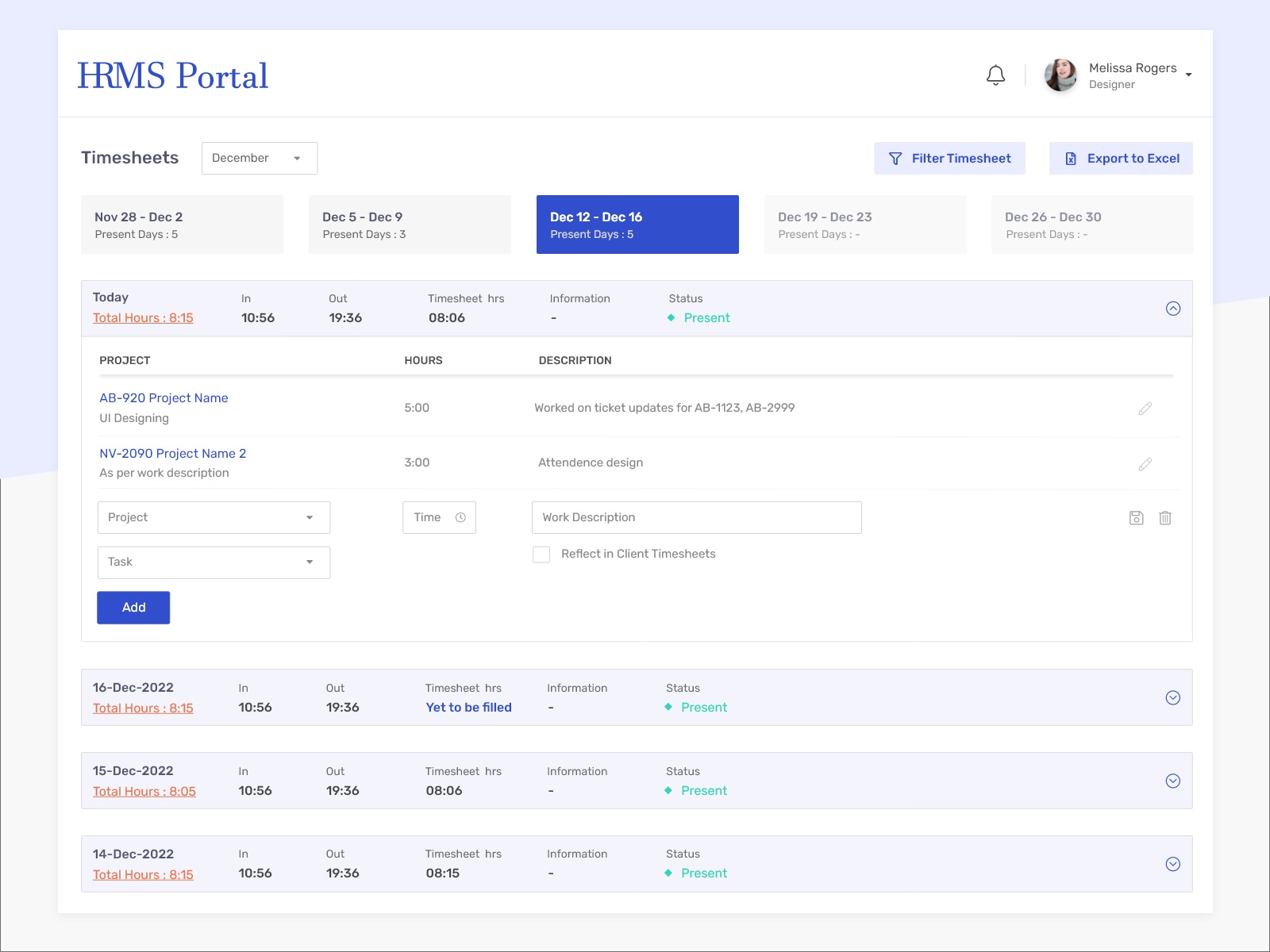Save the new entry using the floppy icon

click(x=1136, y=517)
